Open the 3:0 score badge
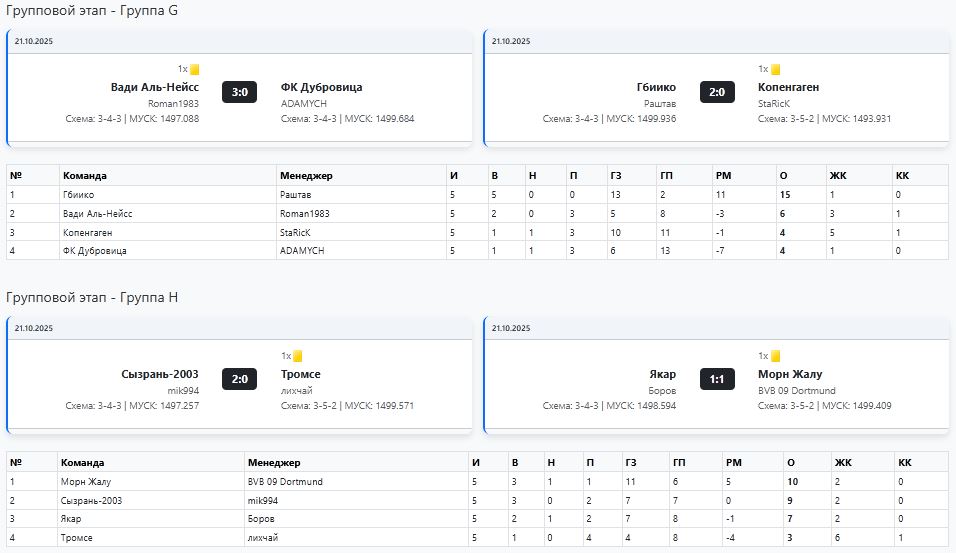The image size is (956, 553). (240, 92)
